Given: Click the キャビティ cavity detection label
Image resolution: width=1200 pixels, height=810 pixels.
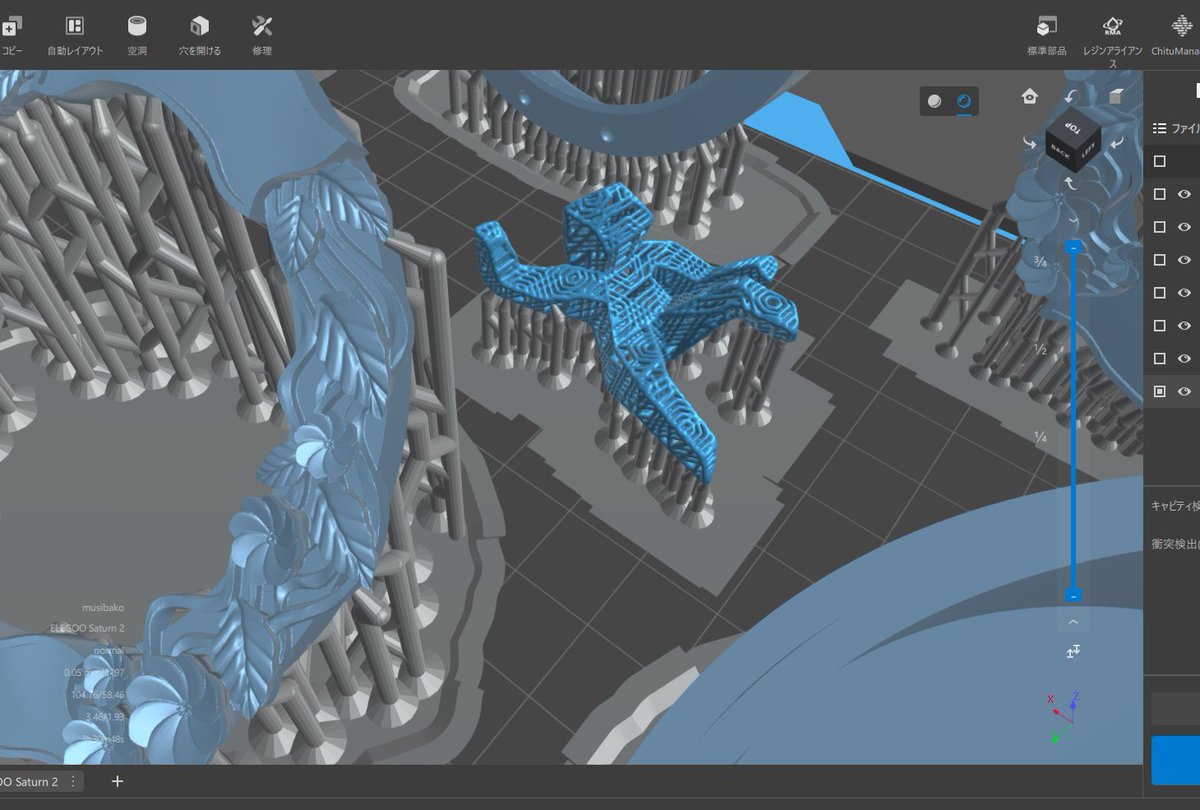Looking at the screenshot, I should [1175, 506].
